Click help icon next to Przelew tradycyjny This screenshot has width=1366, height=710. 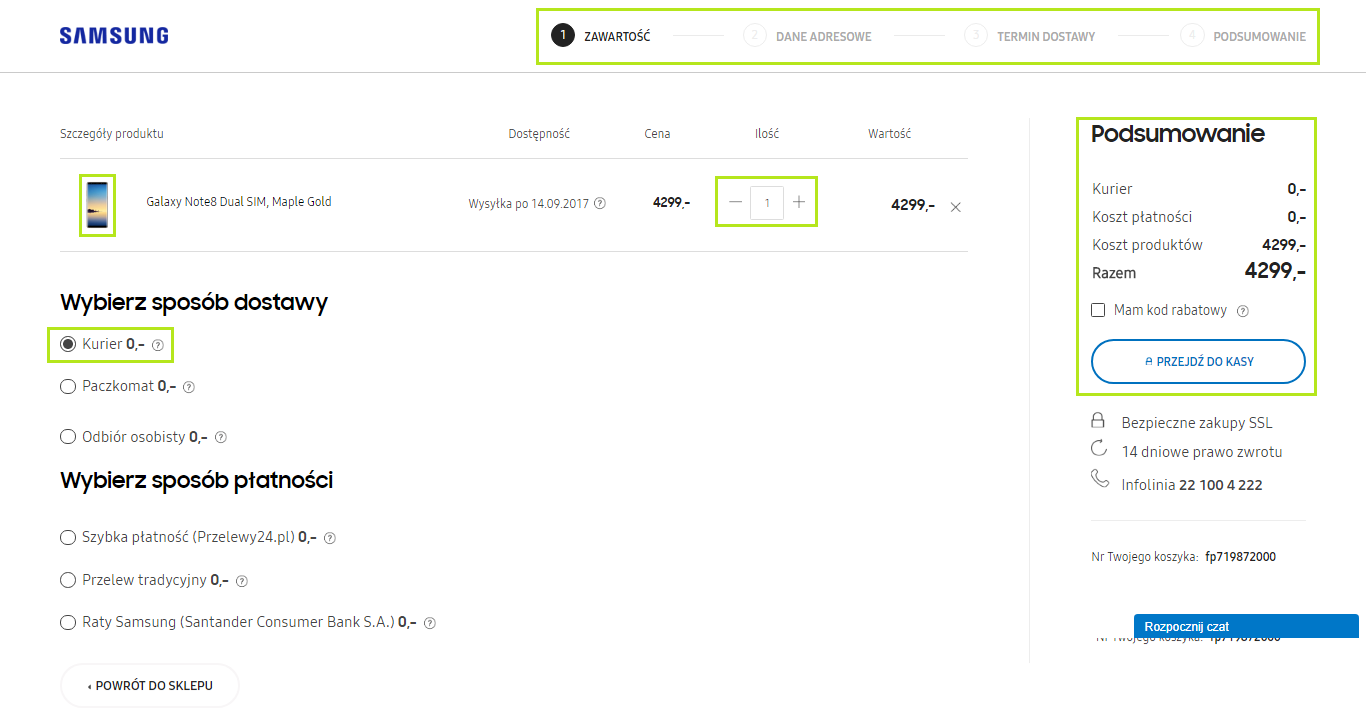[241, 581]
